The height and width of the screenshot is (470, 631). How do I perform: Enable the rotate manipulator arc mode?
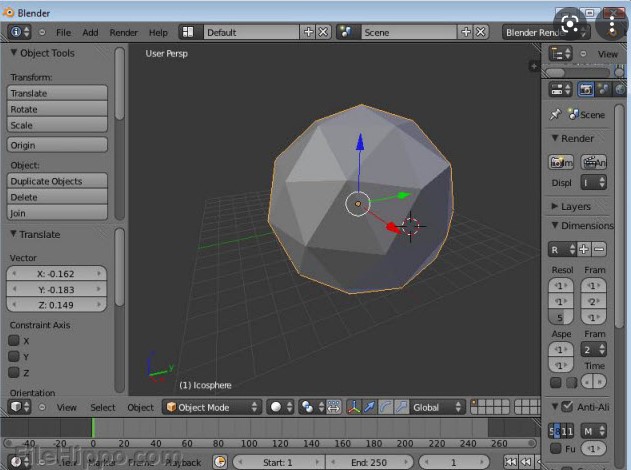(385, 407)
